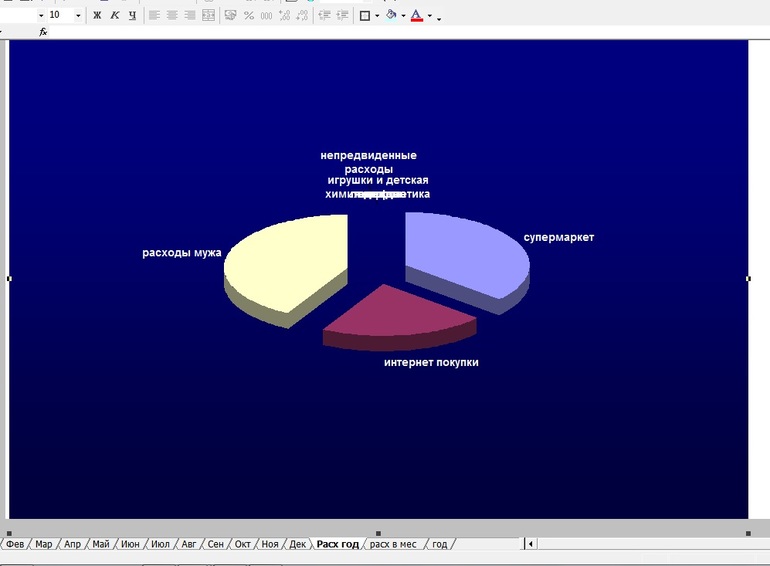This screenshot has height=566, width=770.
Task: Click the insert function fx button
Action: pos(43,32)
